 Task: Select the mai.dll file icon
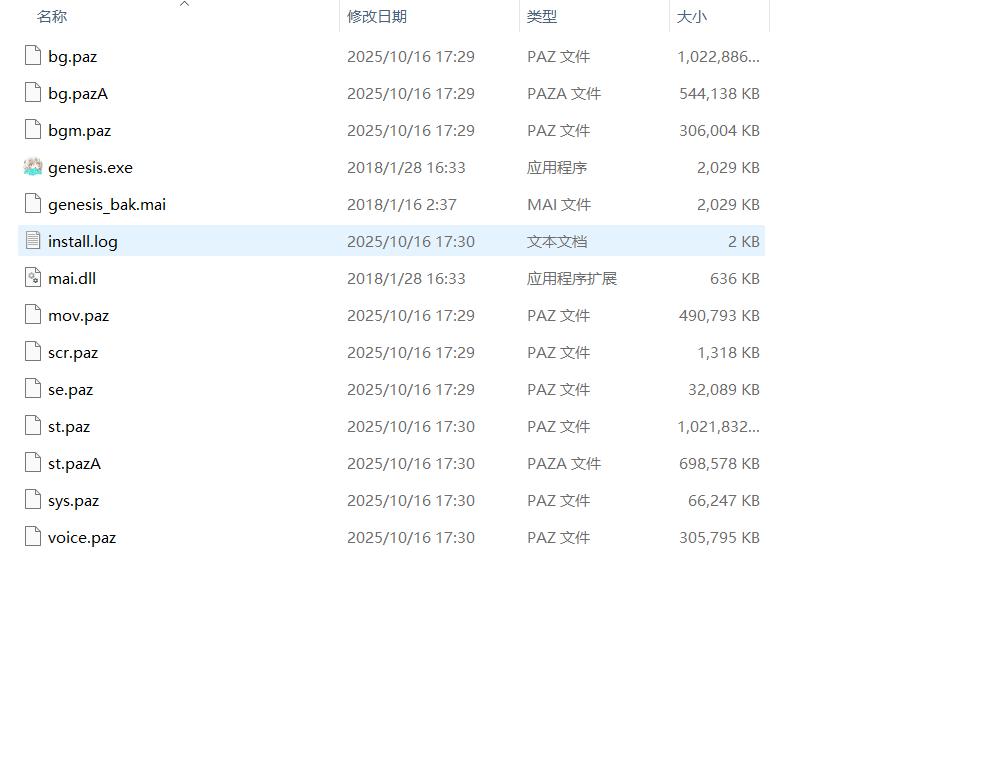tap(33, 279)
